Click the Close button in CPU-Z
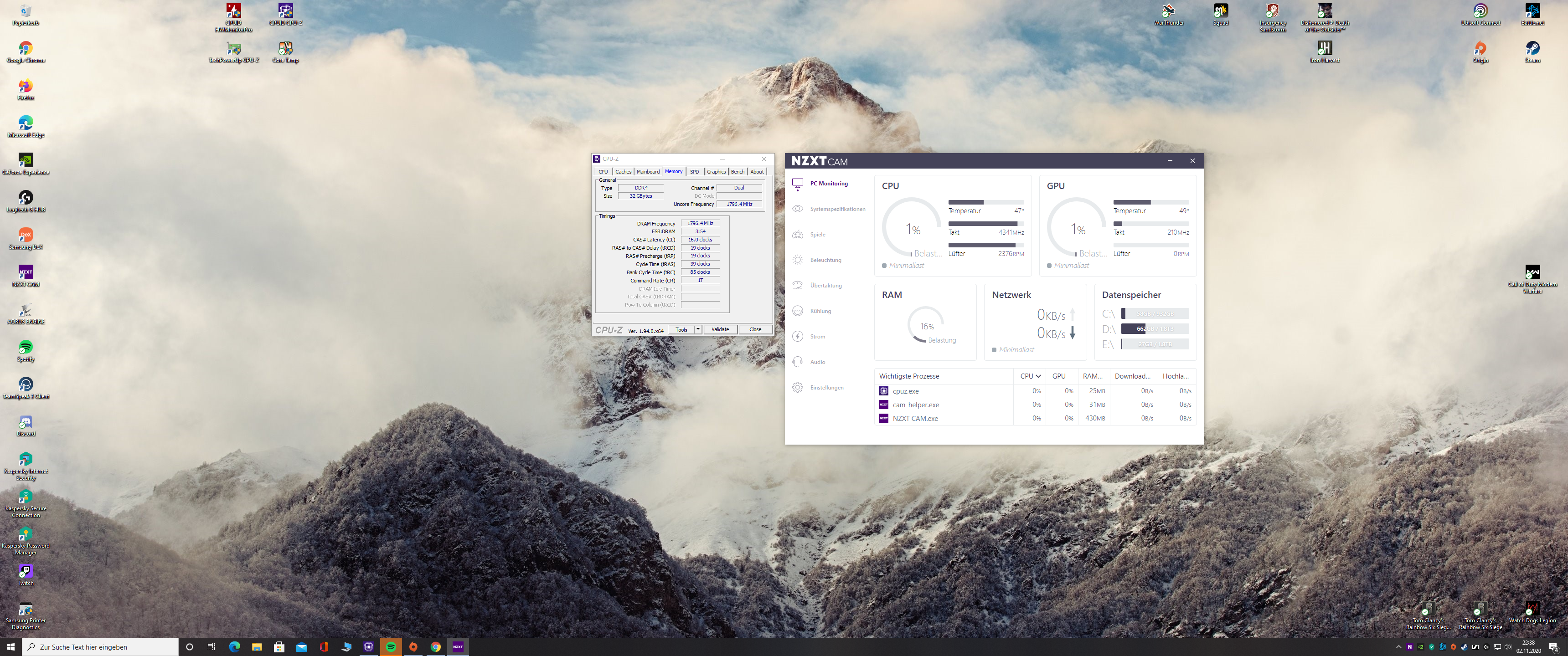 [x=755, y=329]
